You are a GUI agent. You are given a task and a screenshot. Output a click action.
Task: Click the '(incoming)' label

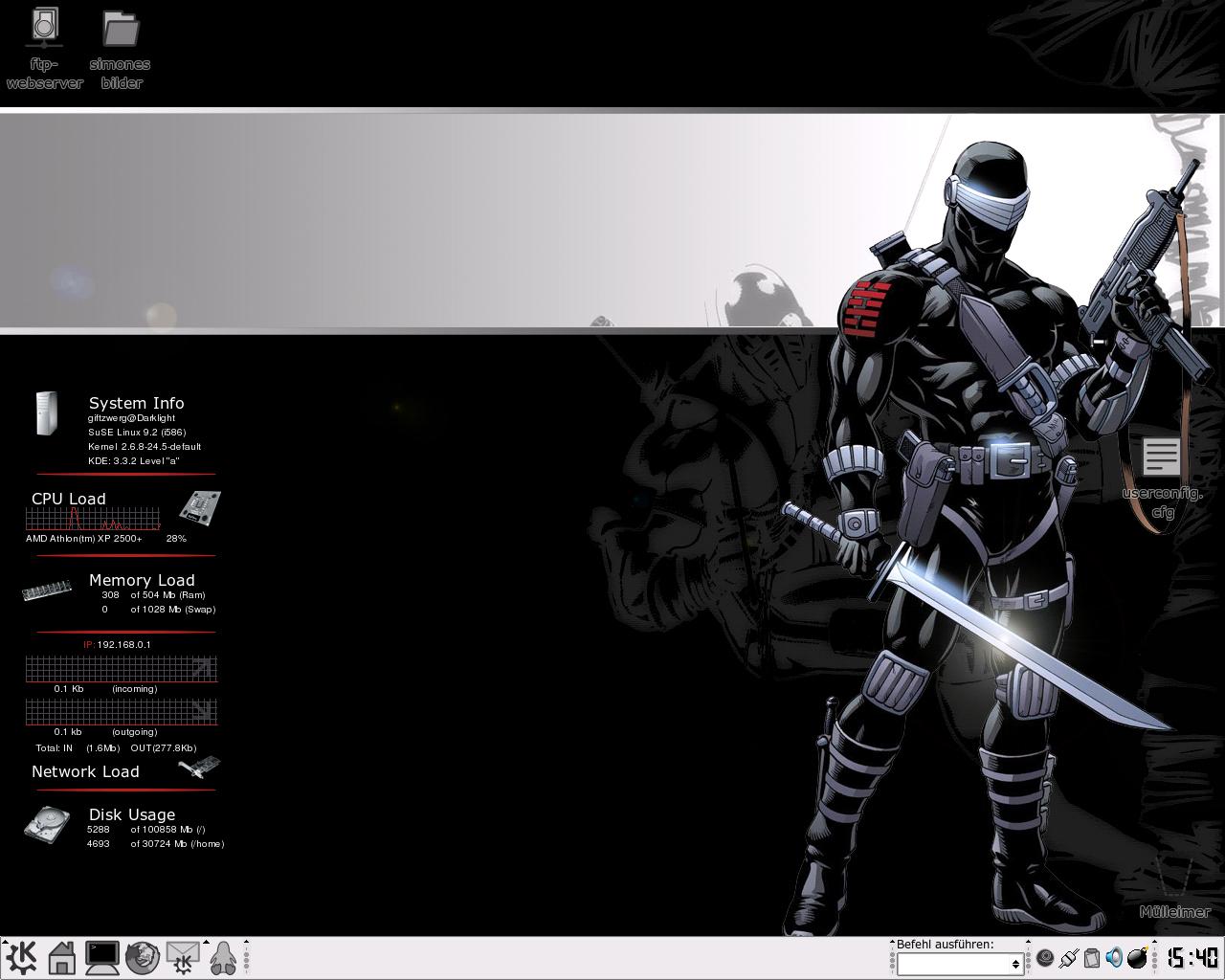(x=134, y=689)
